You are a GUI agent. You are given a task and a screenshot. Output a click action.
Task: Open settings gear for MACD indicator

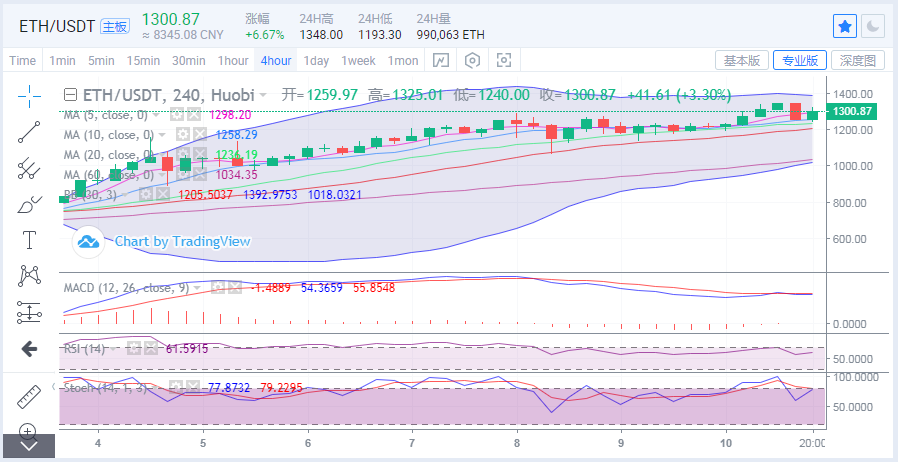(x=217, y=287)
